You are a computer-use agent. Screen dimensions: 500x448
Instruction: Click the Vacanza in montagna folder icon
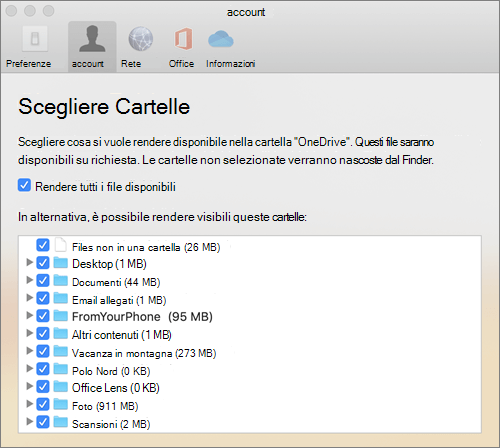pos(61,351)
